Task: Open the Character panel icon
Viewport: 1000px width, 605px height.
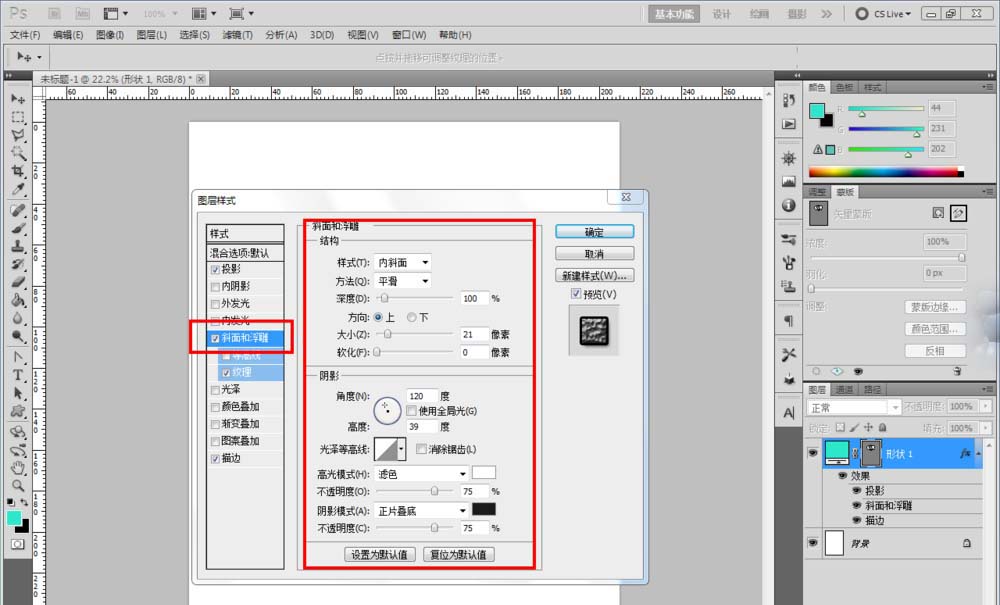Action: pos(789,413)
